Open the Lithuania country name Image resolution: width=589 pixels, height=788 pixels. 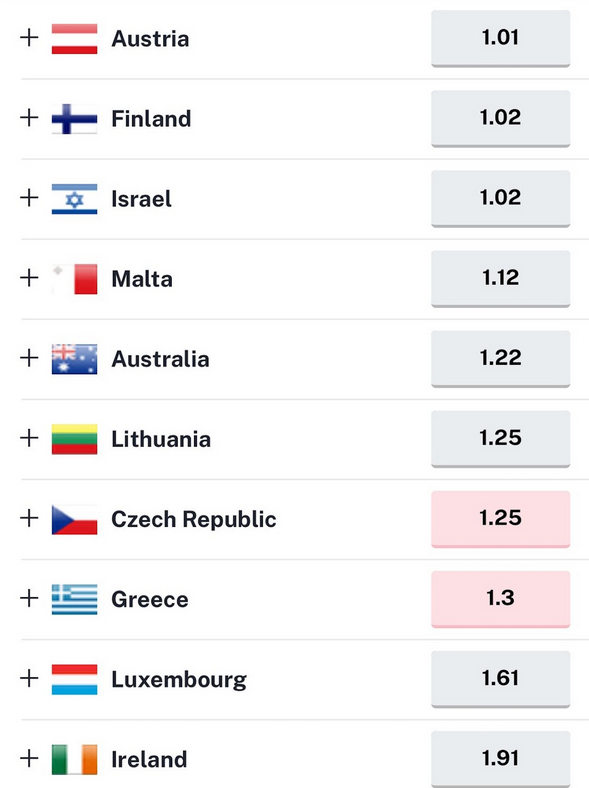(161, 439)
